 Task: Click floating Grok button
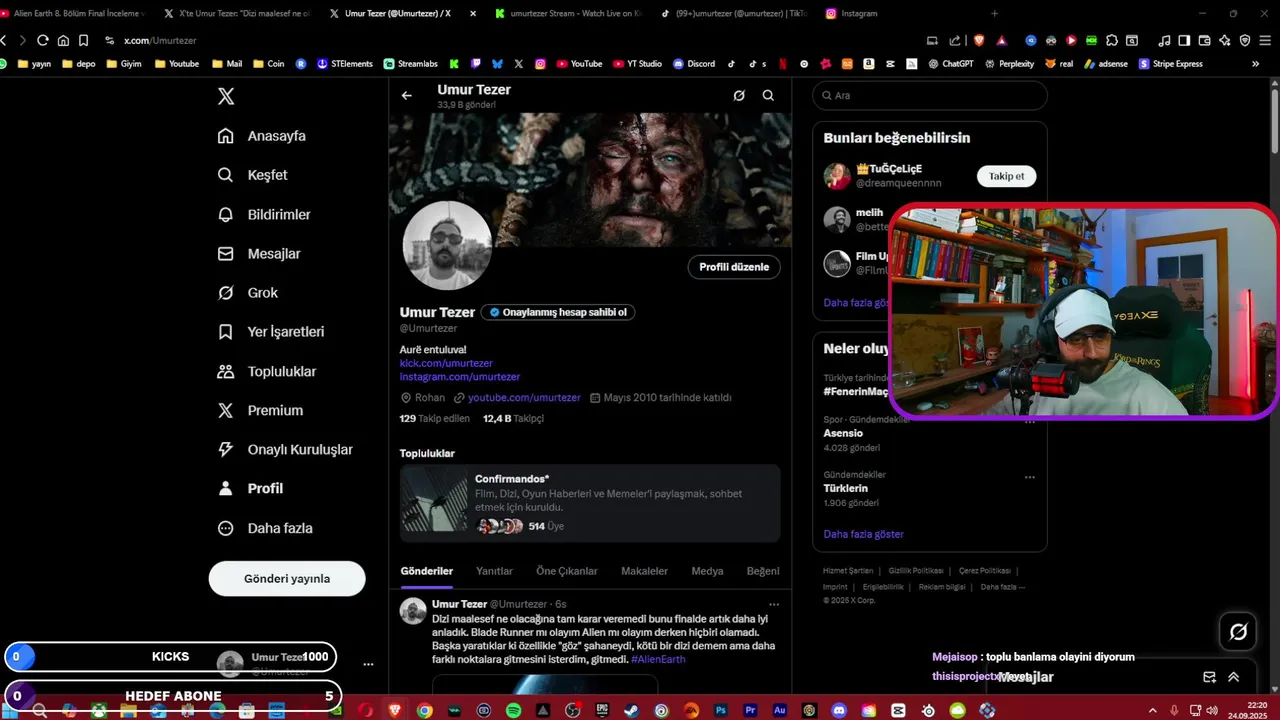(x=1238, y=631)
